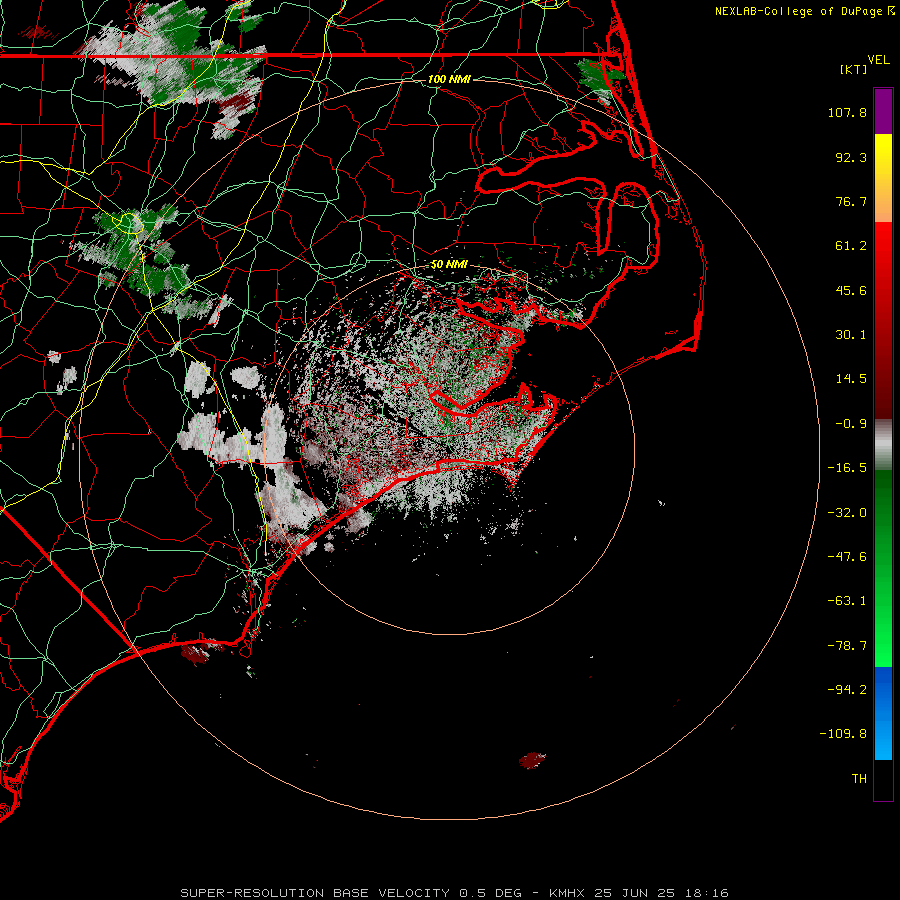The image size is (900, 900).
Task: Click the 76.7 velocity scale value
Action: pos(851,201)
